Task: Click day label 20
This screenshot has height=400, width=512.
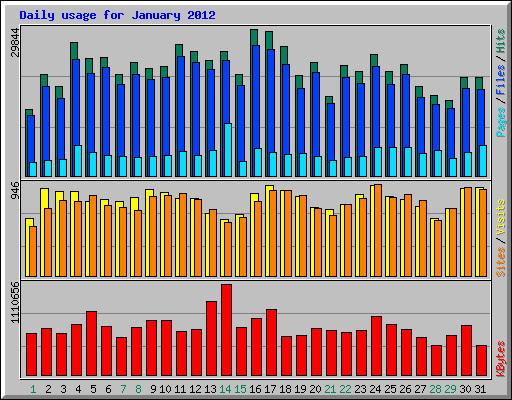Action: click(x=315, y=389)
